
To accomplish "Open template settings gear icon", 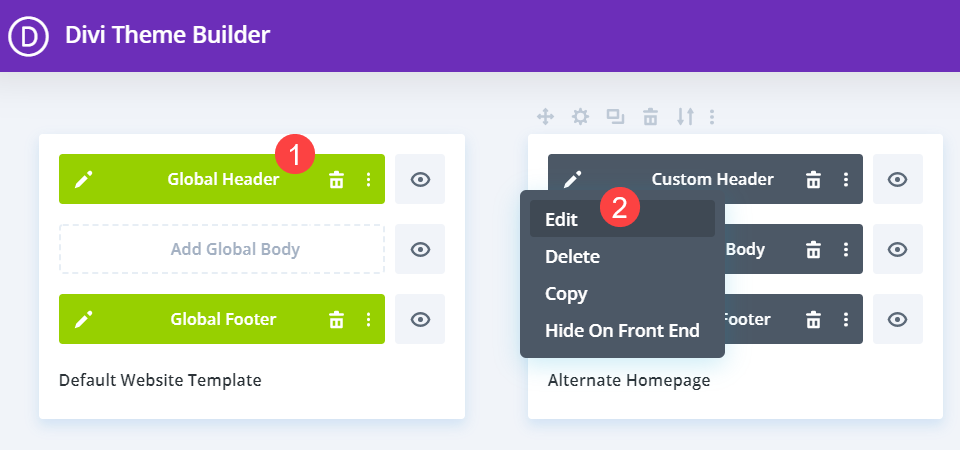I will [x=580, y=116].
